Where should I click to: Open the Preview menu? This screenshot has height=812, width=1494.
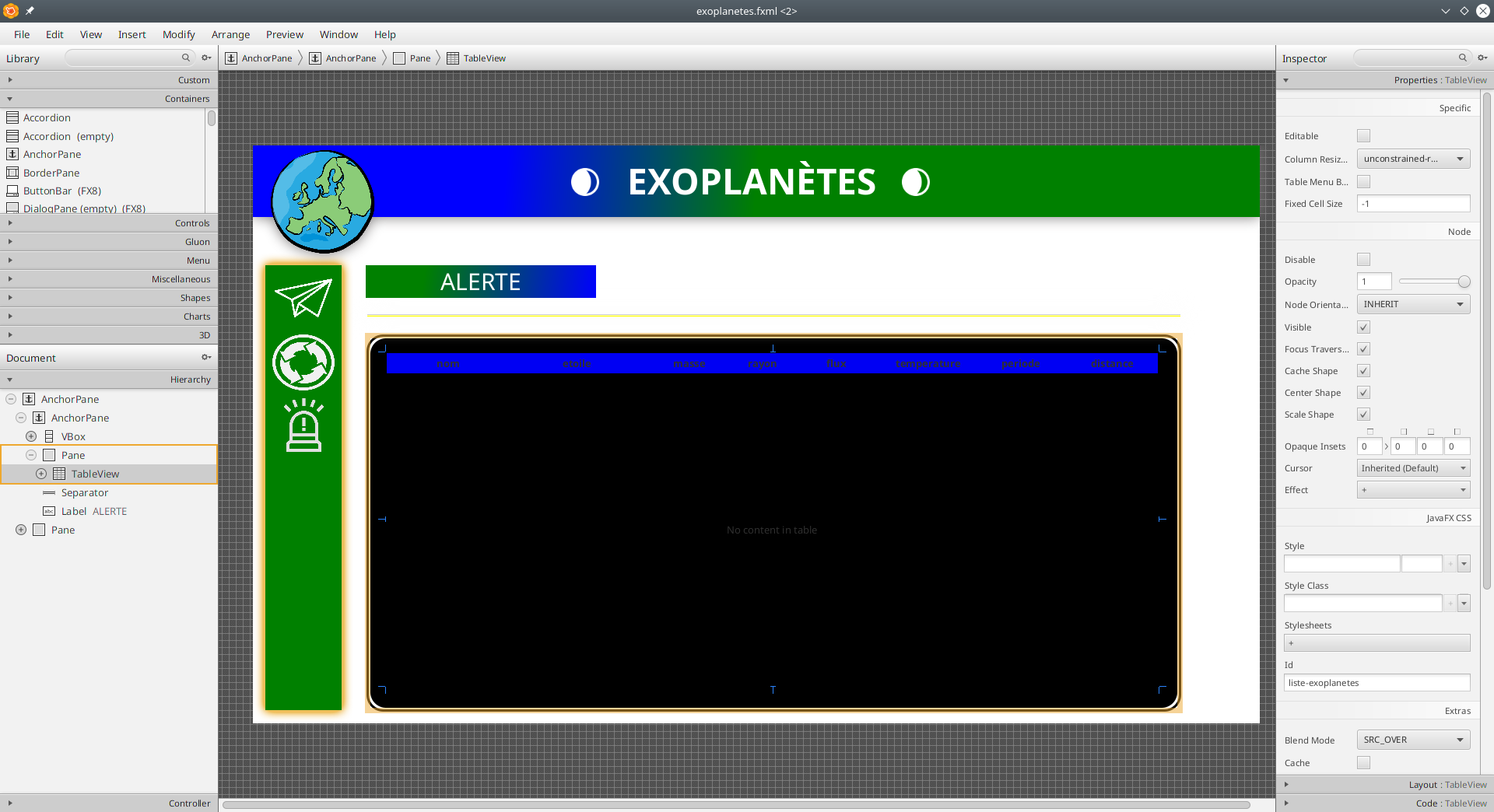[284, 34]
